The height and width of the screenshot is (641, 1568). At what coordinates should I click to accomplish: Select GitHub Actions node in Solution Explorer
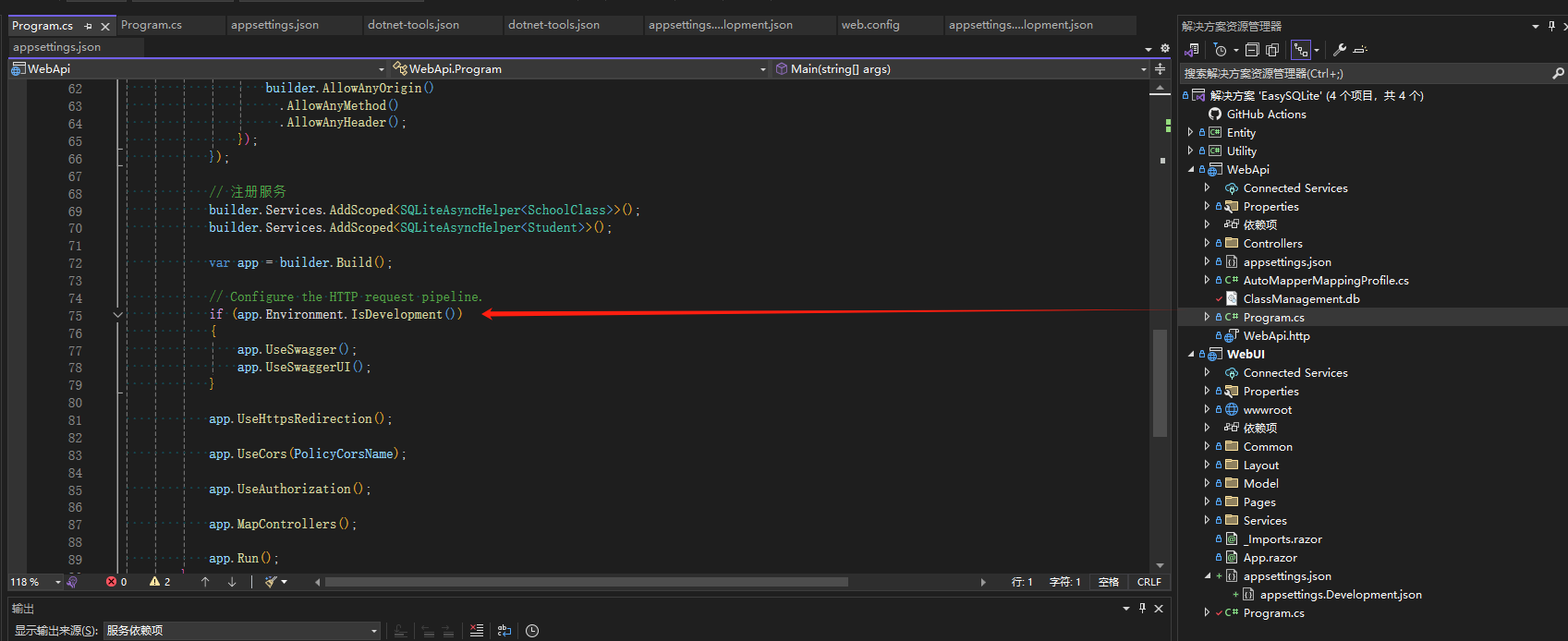click(x=1266, y=114)
